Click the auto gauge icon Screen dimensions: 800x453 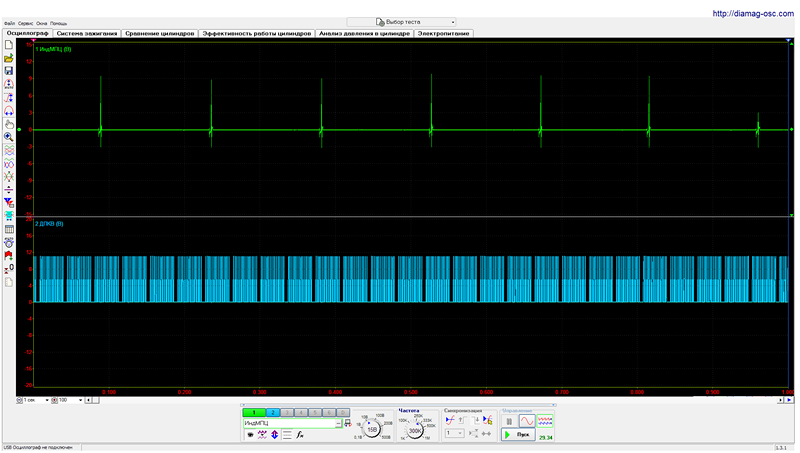[x=9, y=242]
